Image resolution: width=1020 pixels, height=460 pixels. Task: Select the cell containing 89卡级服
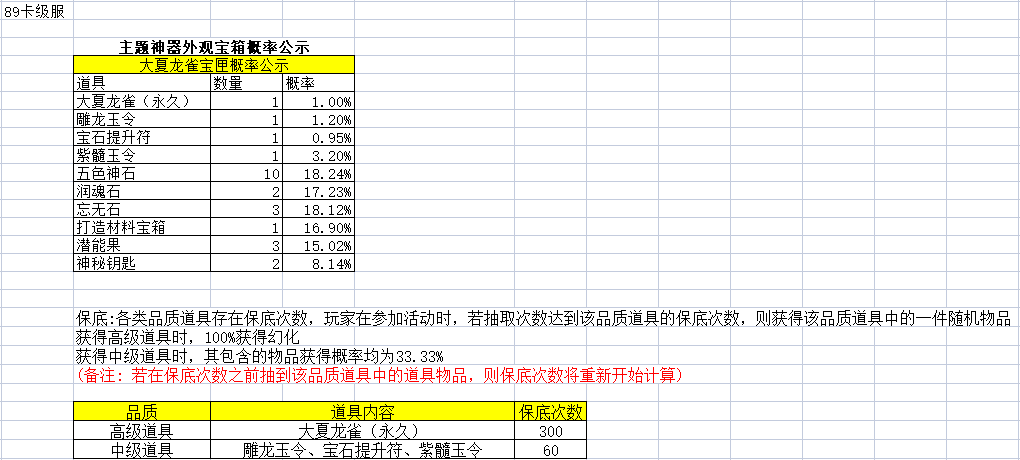coord(38,11)
